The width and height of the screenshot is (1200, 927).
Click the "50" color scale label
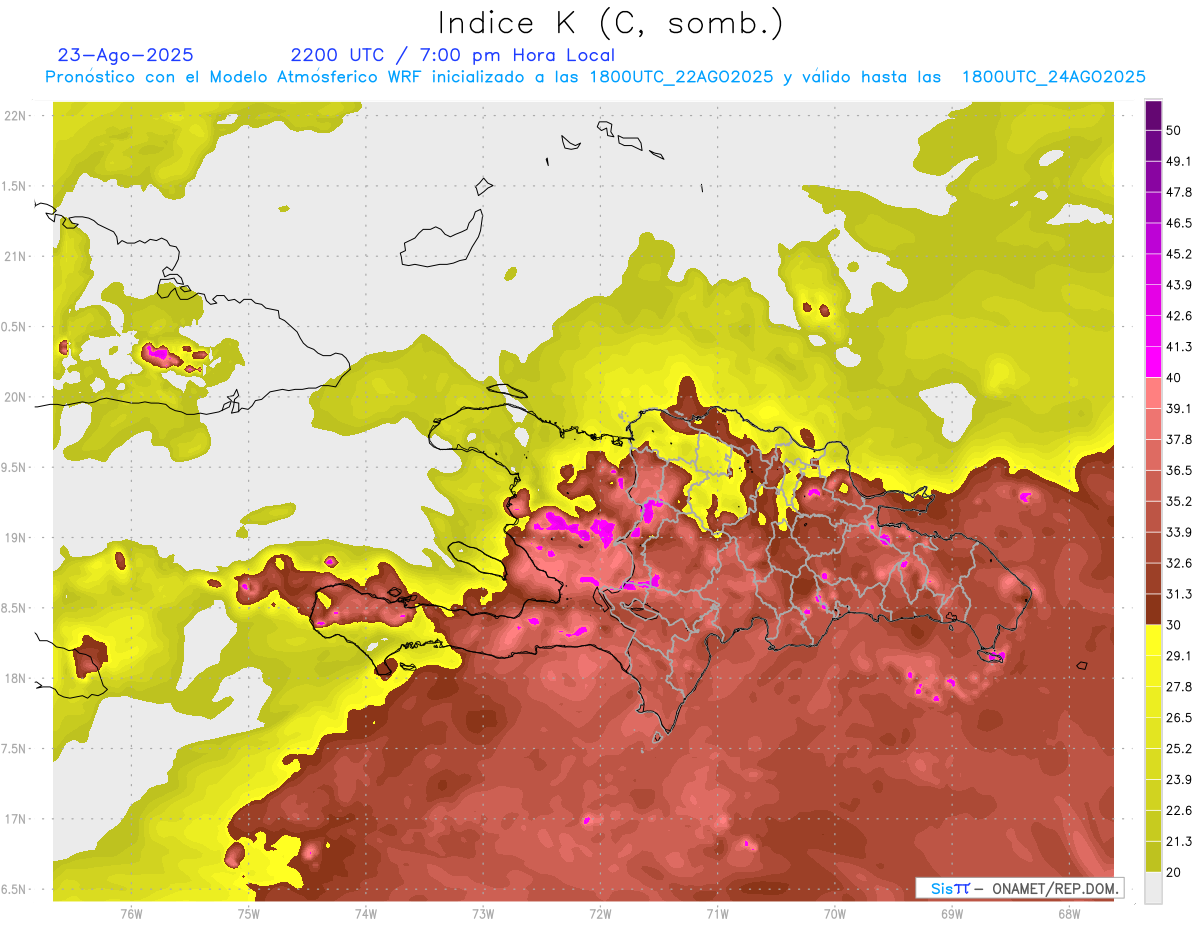(1174, 131)
